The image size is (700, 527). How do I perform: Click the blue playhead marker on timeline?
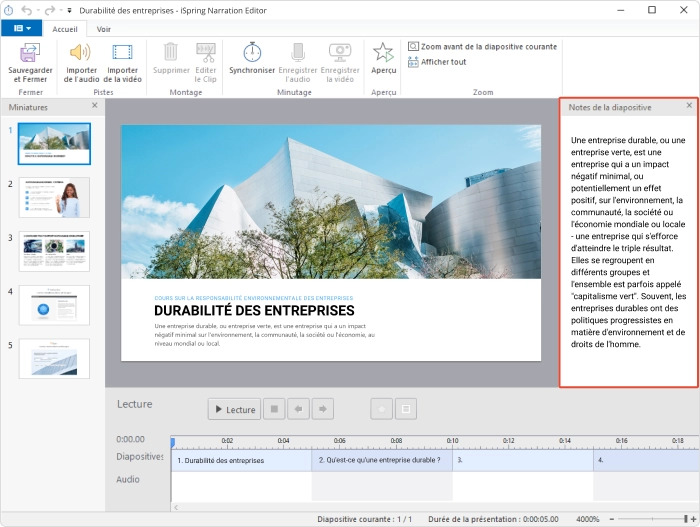coord(173,443)
